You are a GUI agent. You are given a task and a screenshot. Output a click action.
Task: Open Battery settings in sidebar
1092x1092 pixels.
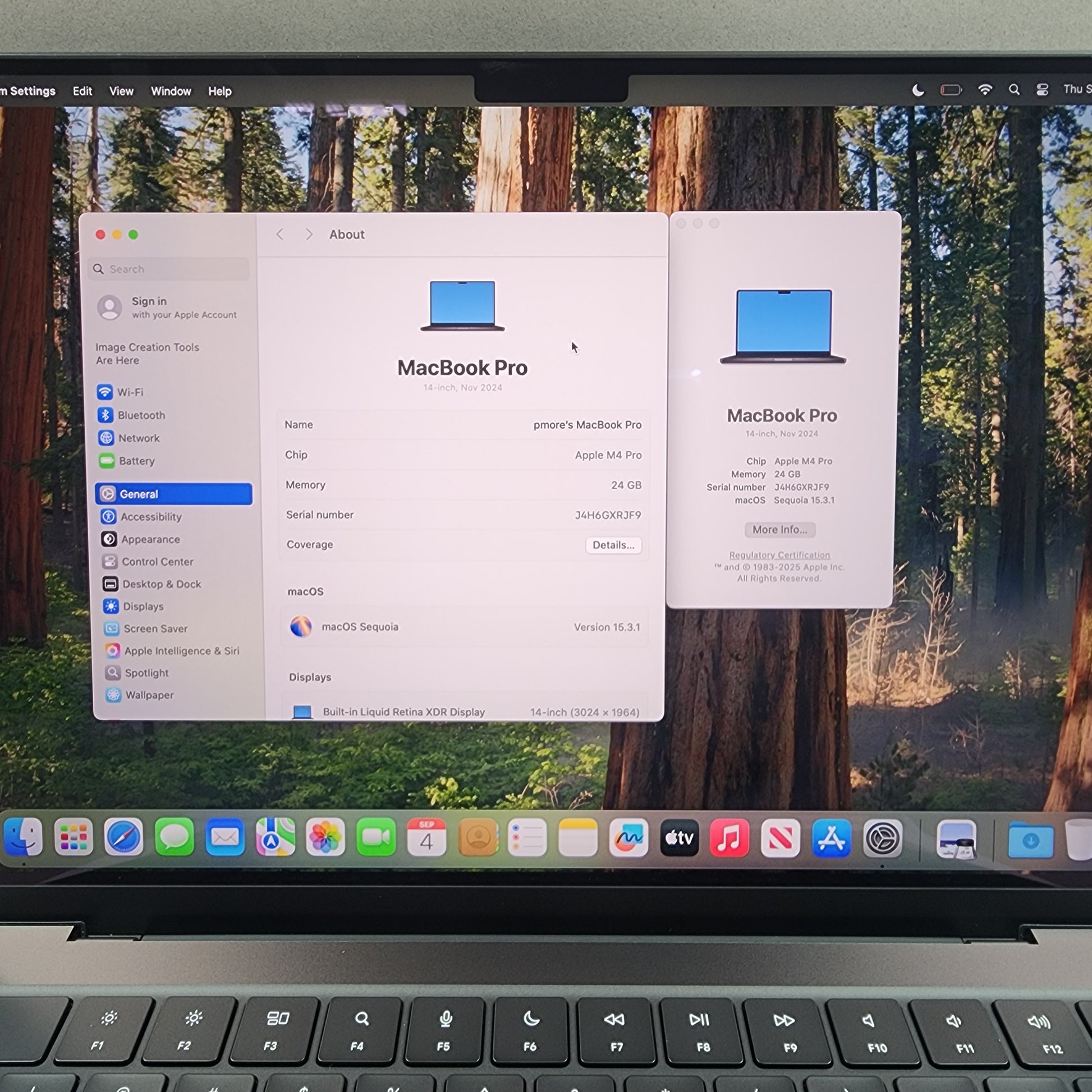127,461
